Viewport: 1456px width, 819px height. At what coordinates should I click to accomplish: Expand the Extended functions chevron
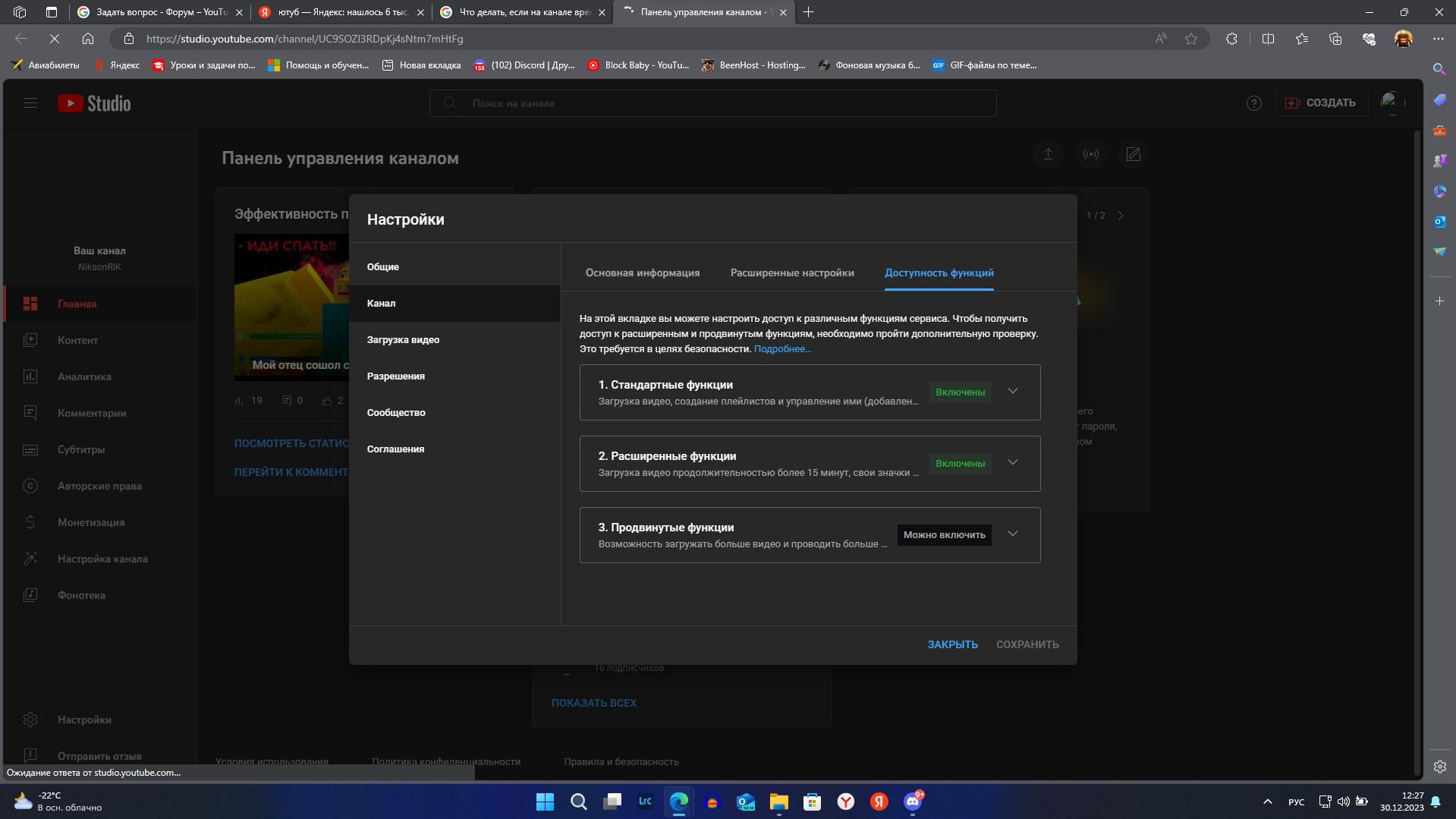pos(1012,463)
